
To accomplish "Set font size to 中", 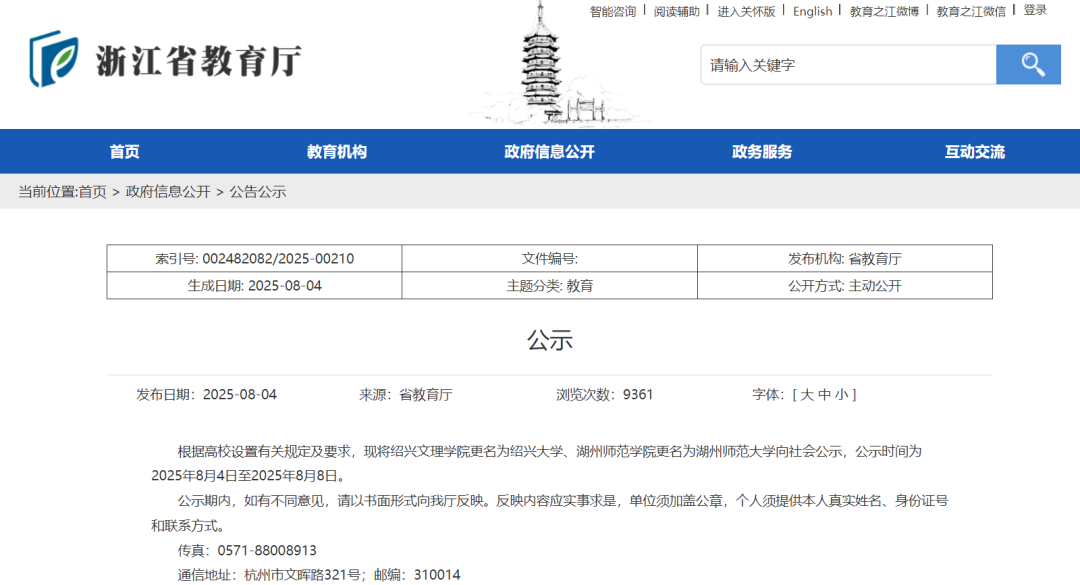I will tap(825, 395).
